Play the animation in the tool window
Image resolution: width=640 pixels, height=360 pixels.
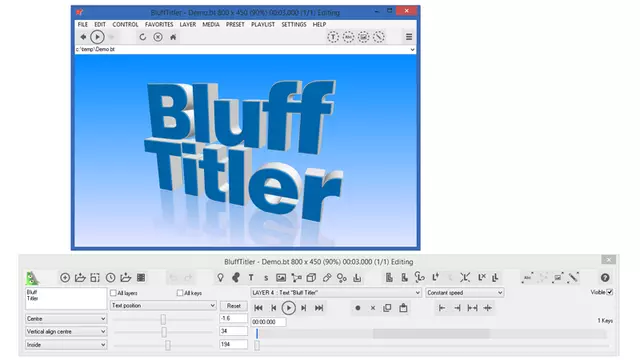click(289, 308)
